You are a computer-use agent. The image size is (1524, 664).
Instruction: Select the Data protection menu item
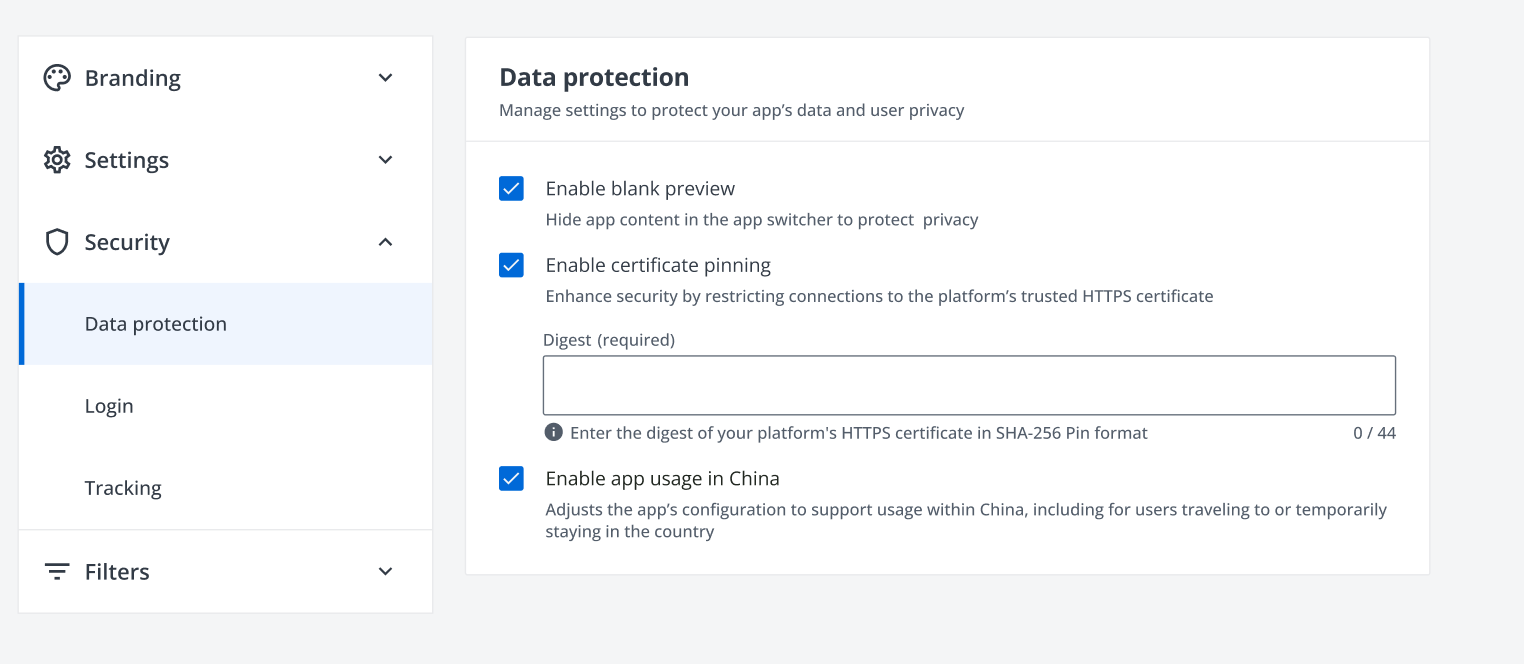(x=156, y=324)
